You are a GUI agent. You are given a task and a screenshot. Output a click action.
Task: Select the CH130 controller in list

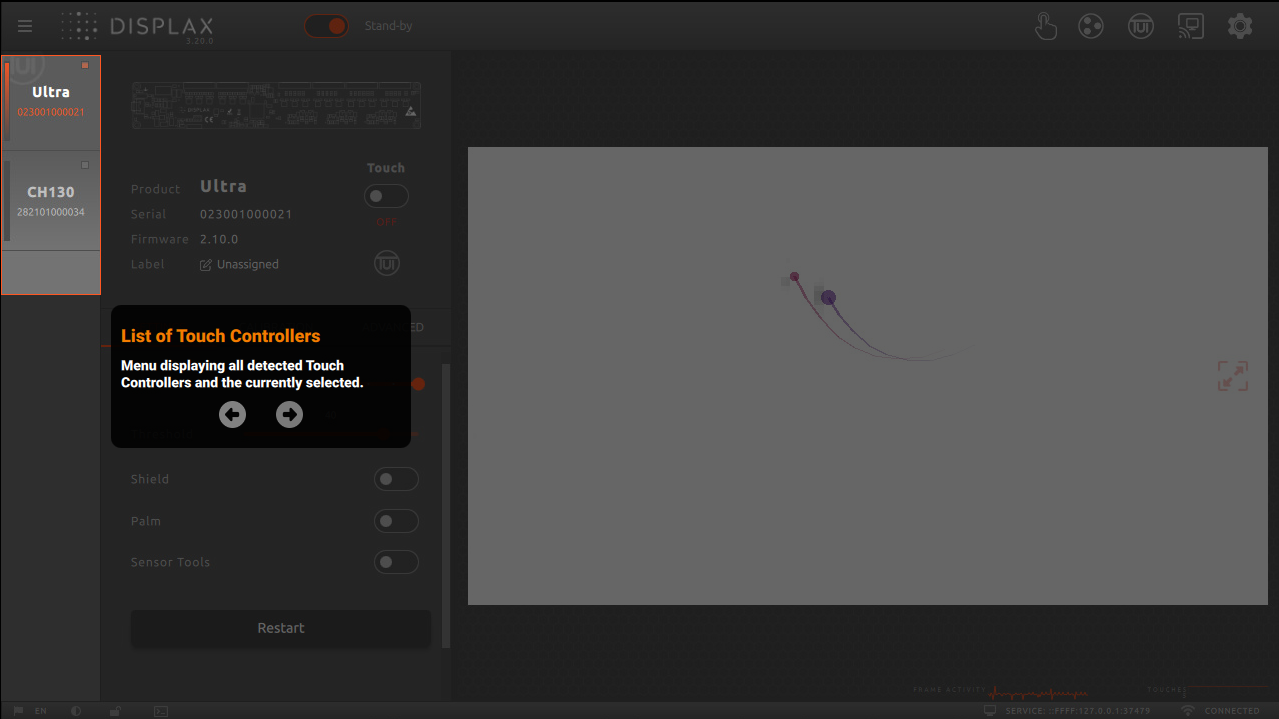pyautogui.click(x=51, y=200)
